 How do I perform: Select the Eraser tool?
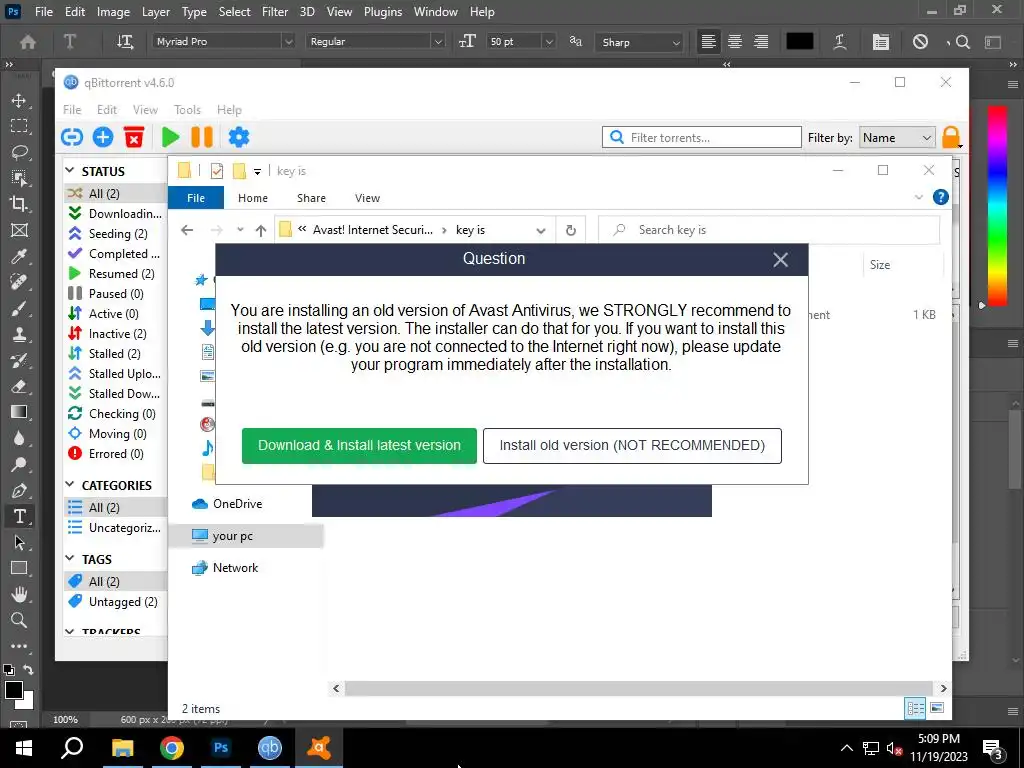click(x=19, y=386)
